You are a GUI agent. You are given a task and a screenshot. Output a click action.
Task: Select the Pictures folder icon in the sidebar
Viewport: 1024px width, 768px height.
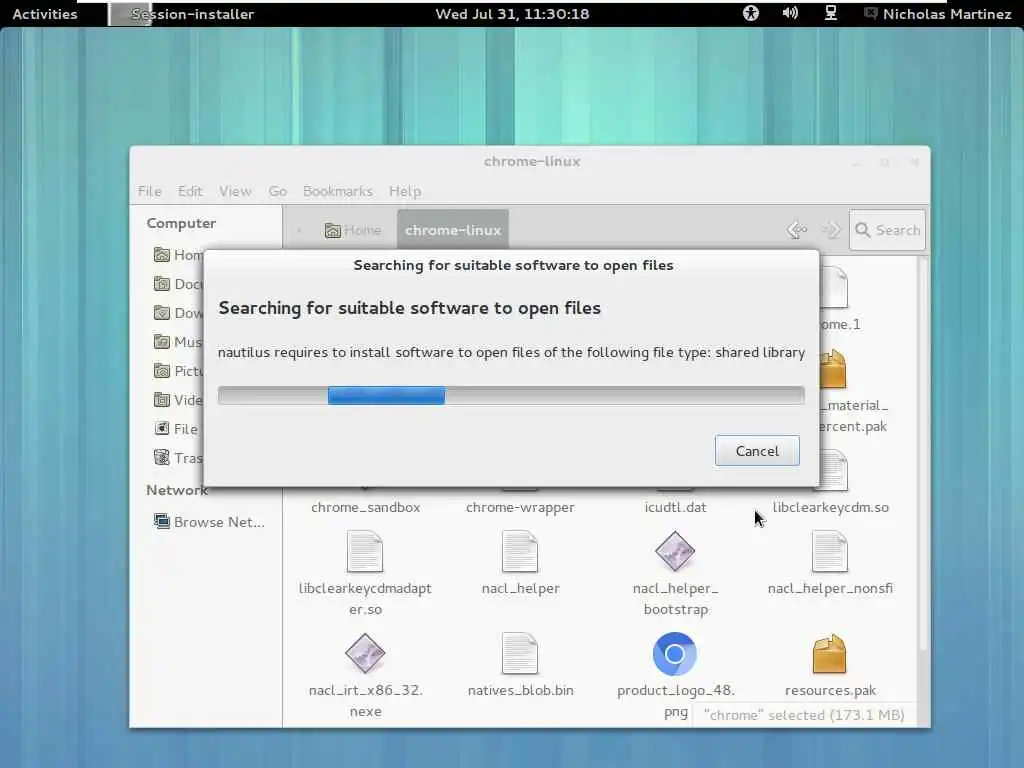(x=162, y=370)
